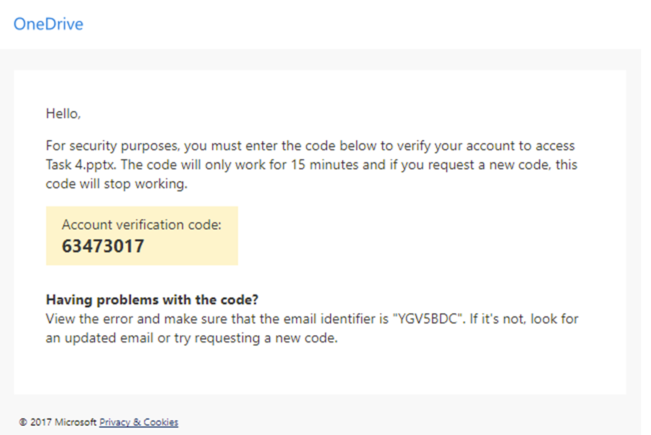The image size is (651, 435).
Task: Select the email identifier "YGV5BDC"
Action: pos(429,319)
